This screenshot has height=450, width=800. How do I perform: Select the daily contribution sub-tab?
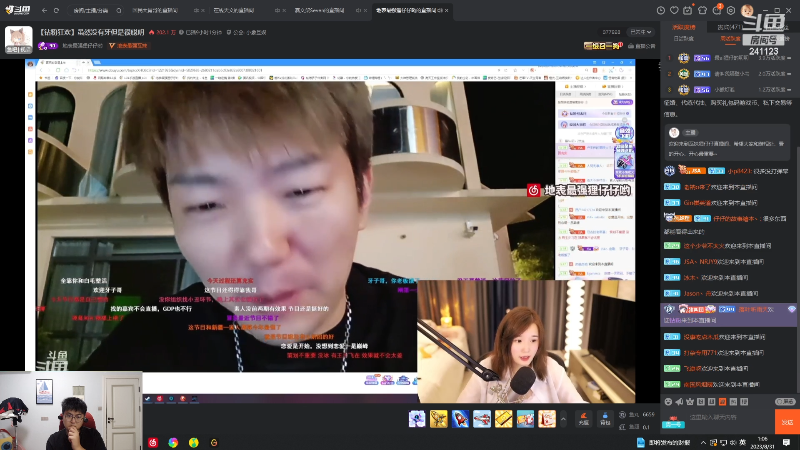point(683,39)
